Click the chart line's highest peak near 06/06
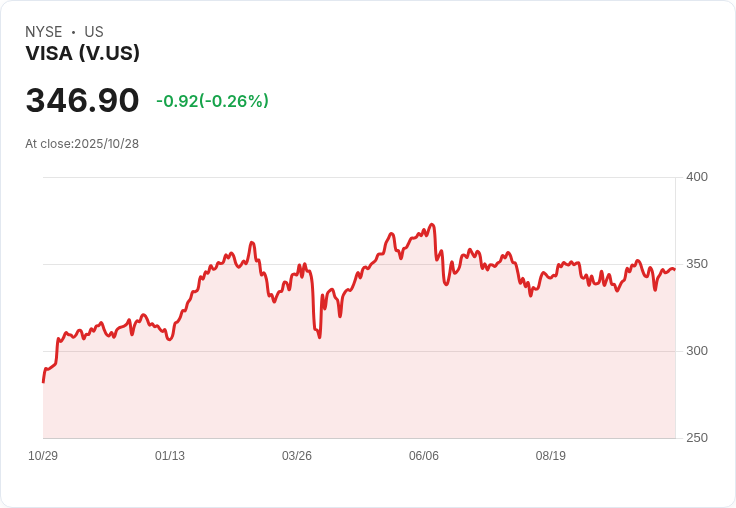This screenshot has height=508, width=736. pyautogui.click(x=432, y=225)
